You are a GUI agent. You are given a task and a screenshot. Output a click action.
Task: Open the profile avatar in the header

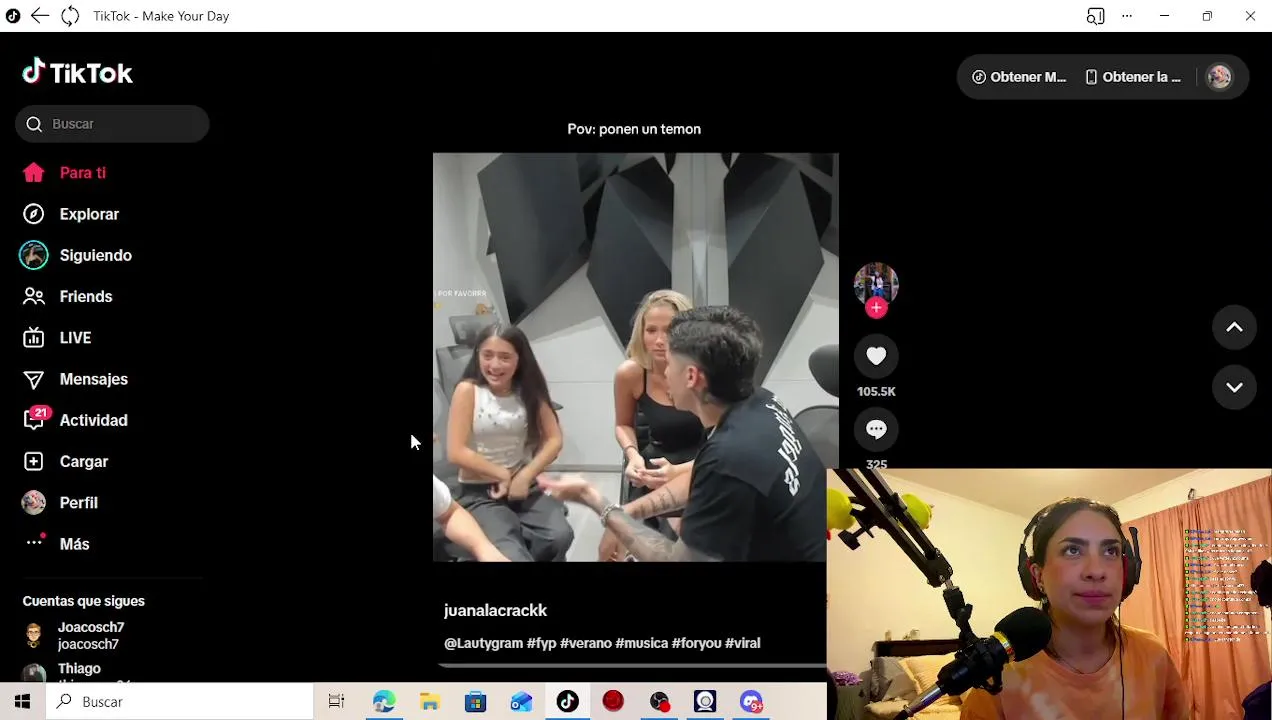pyautogui.click(x=1219, y=77)
